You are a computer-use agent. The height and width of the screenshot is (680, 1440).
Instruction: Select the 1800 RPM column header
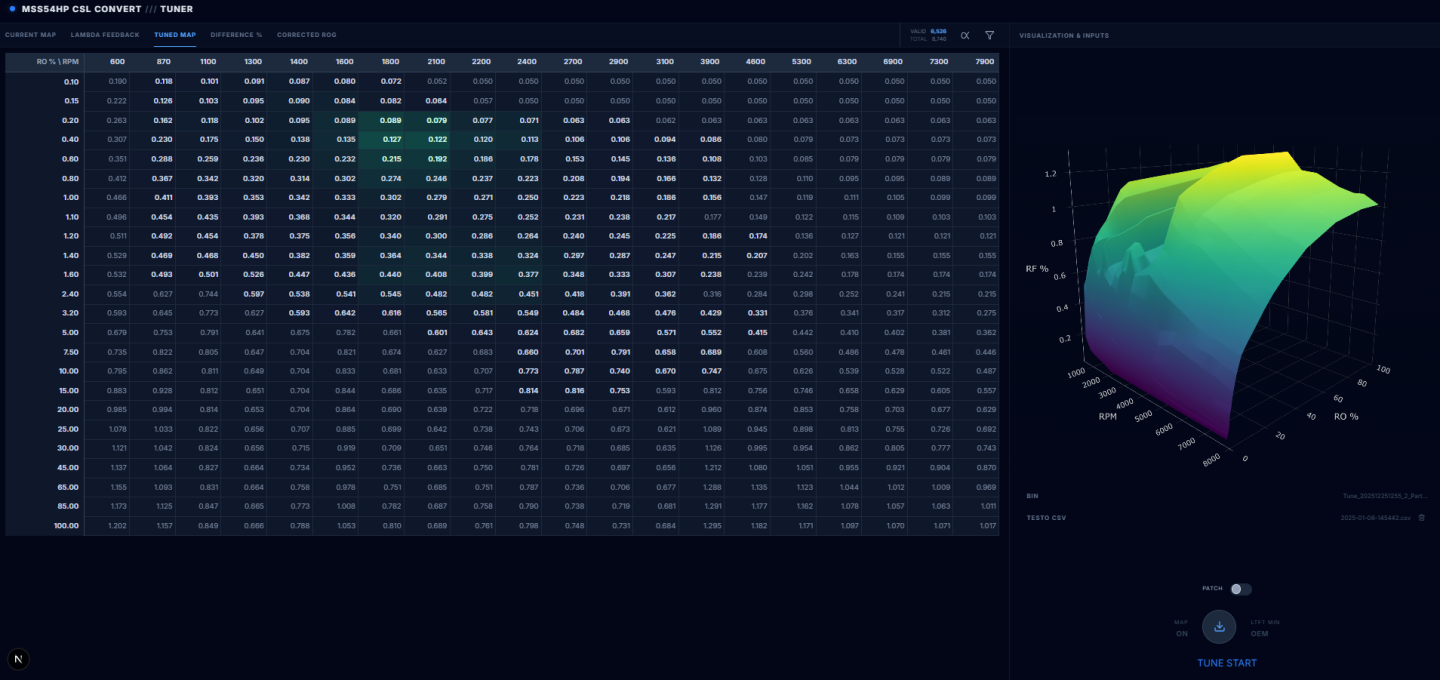tap(389, 62)
